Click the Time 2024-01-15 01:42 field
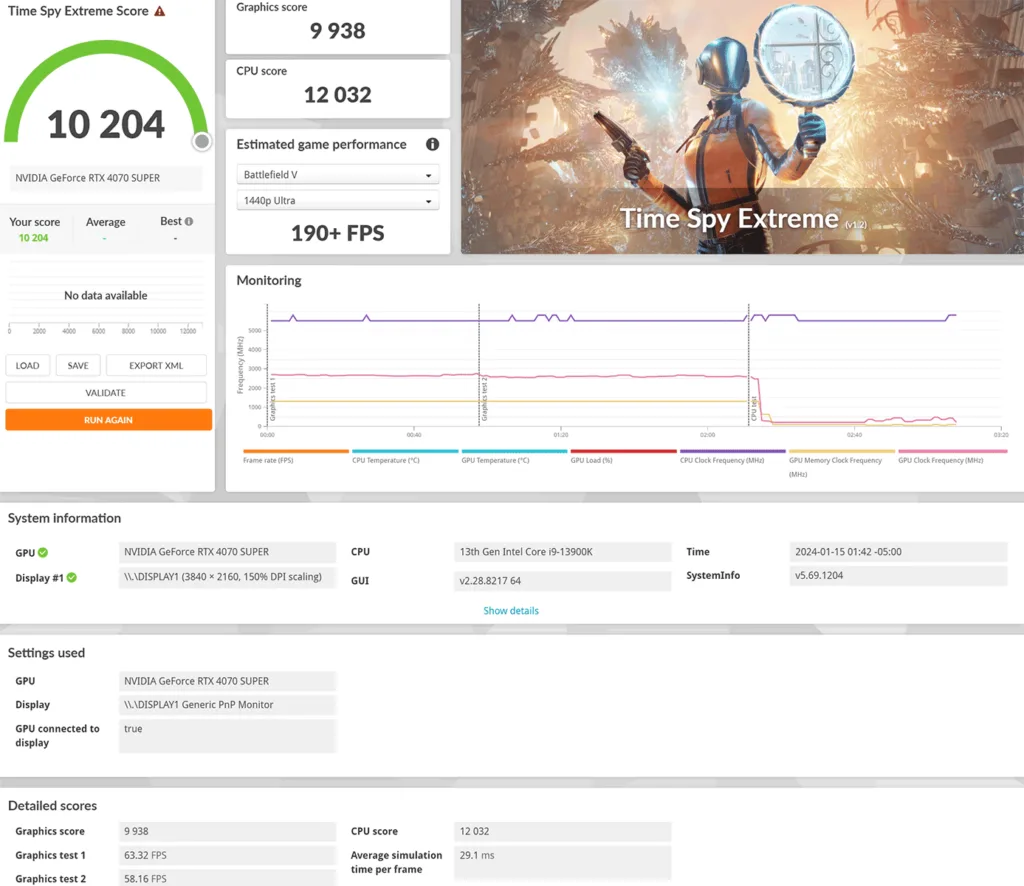This screenshot has width=1024, height=886. pos(898,552)
